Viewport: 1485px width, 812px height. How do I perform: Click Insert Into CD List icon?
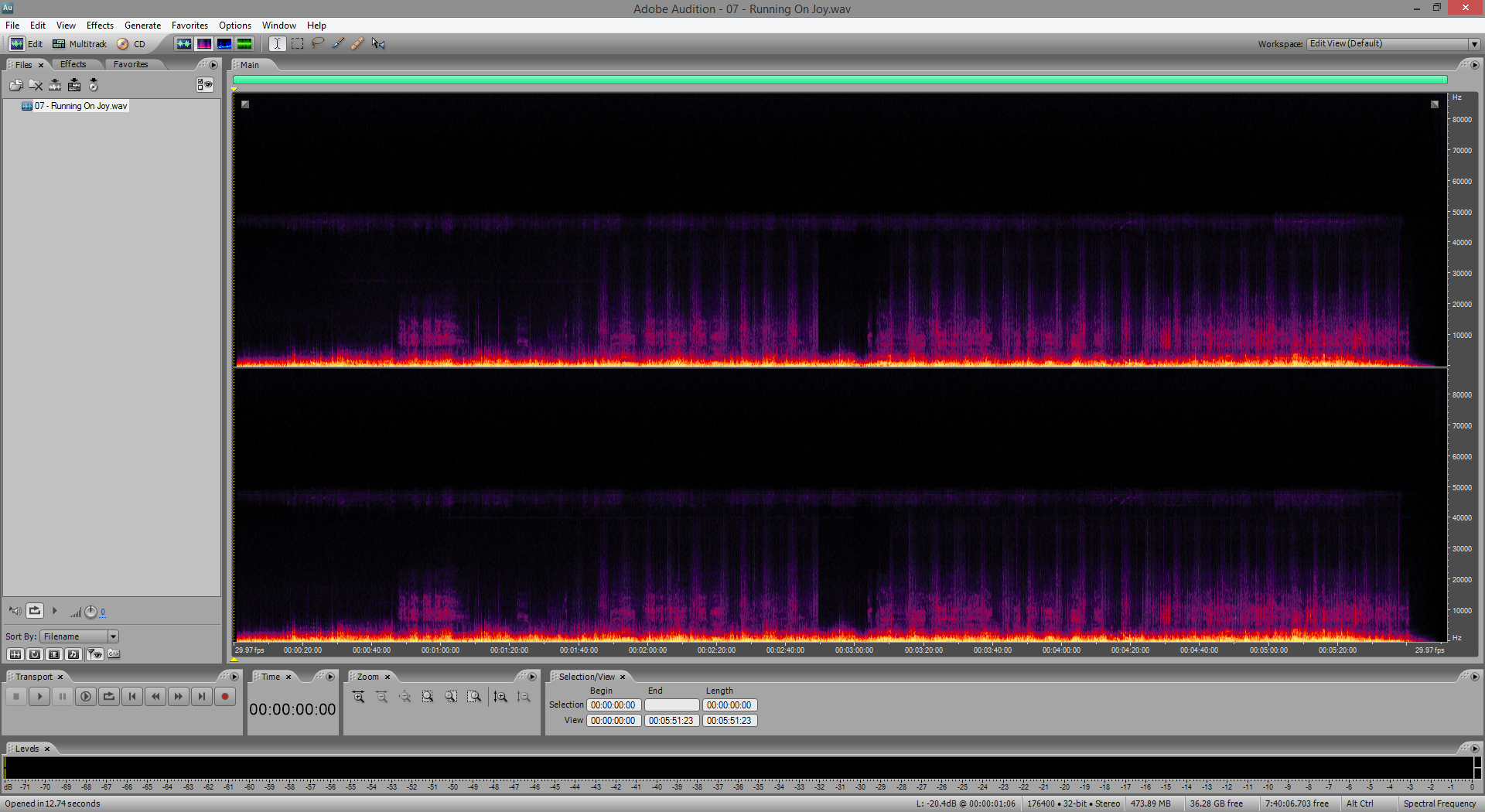(94, 85)
